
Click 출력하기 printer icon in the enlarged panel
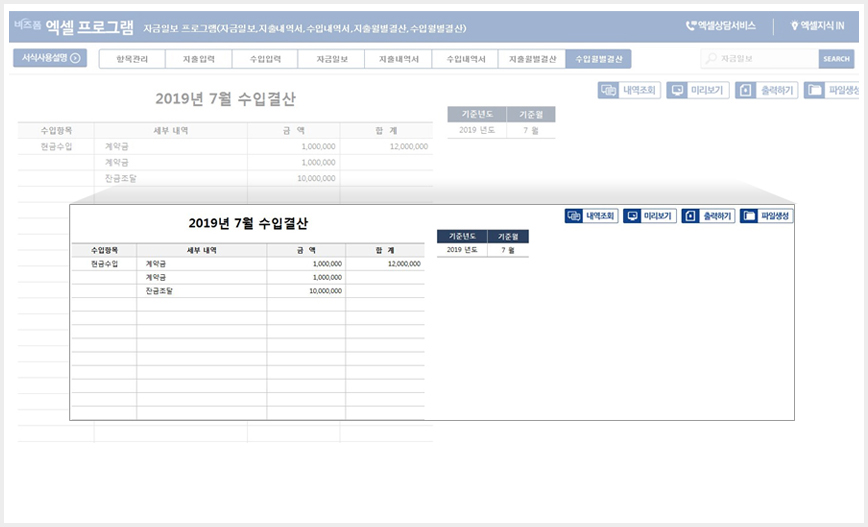[x=690, y=216]
